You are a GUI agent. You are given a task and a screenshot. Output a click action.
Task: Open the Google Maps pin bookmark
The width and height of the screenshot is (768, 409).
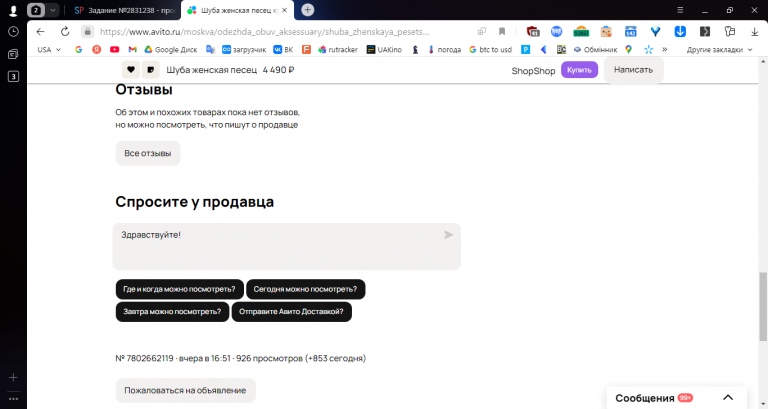coord(628,49)
